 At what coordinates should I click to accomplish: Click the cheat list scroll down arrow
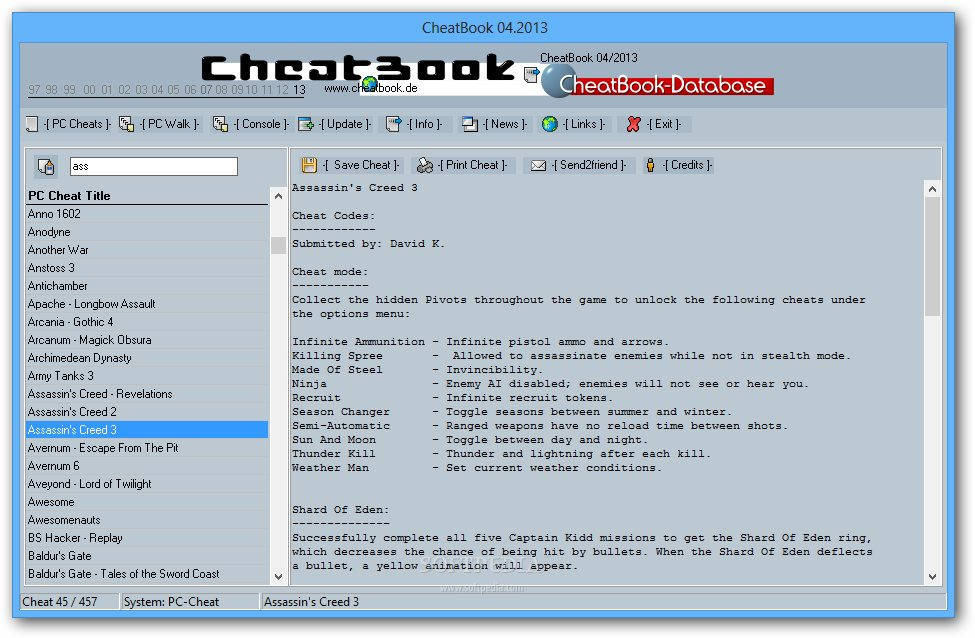click(278, 576)
